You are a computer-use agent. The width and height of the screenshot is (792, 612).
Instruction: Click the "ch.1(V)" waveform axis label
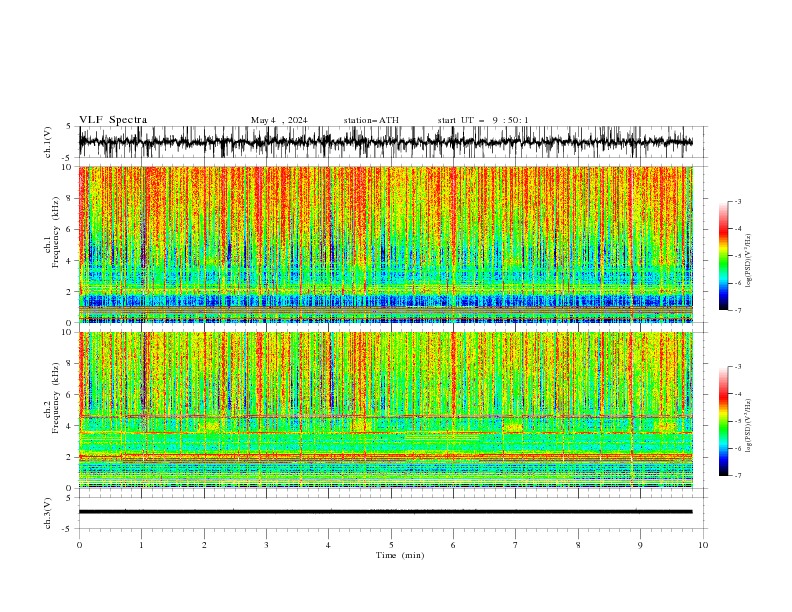pyautogui.click(x=48, y=142)
